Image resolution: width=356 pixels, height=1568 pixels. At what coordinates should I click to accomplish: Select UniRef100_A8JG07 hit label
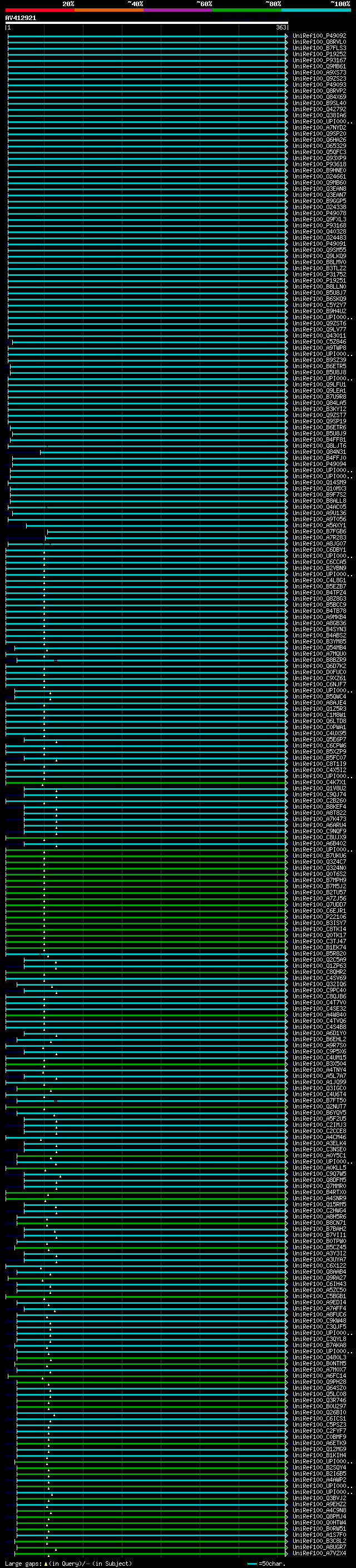point(319,543)
